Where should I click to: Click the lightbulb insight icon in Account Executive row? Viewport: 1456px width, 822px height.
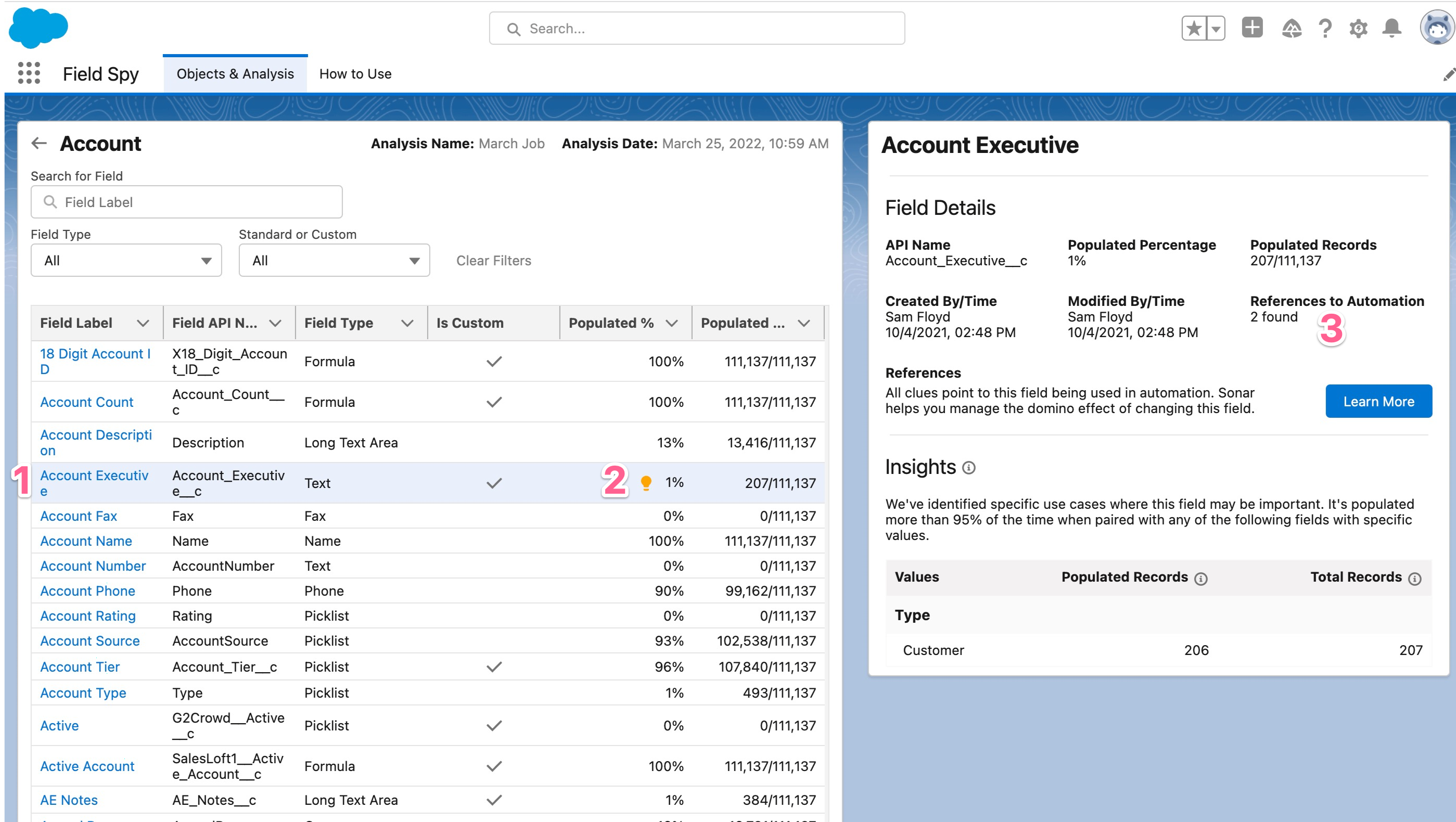coord(646,482)
